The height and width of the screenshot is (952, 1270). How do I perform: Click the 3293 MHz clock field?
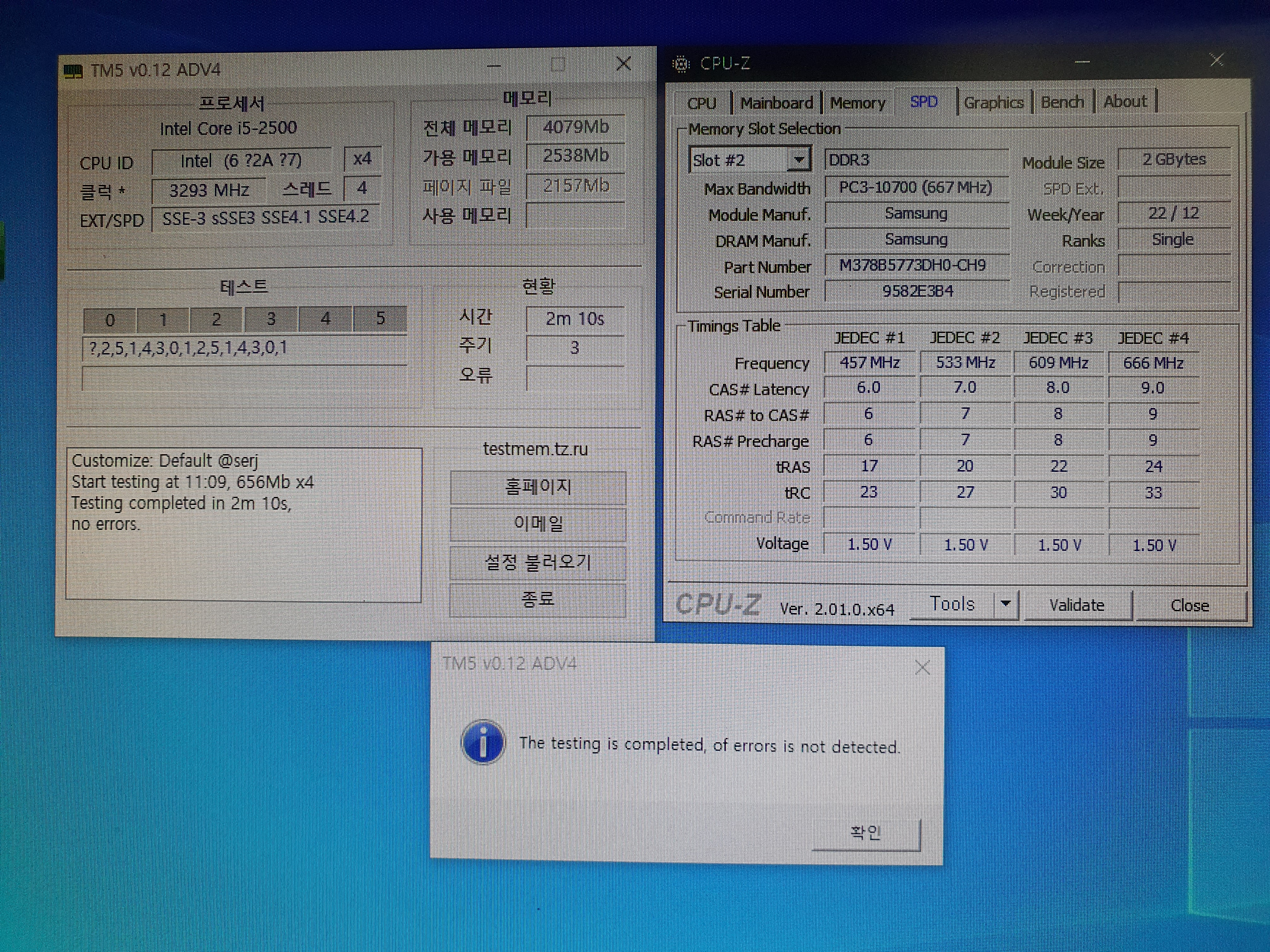pos(209,190)
